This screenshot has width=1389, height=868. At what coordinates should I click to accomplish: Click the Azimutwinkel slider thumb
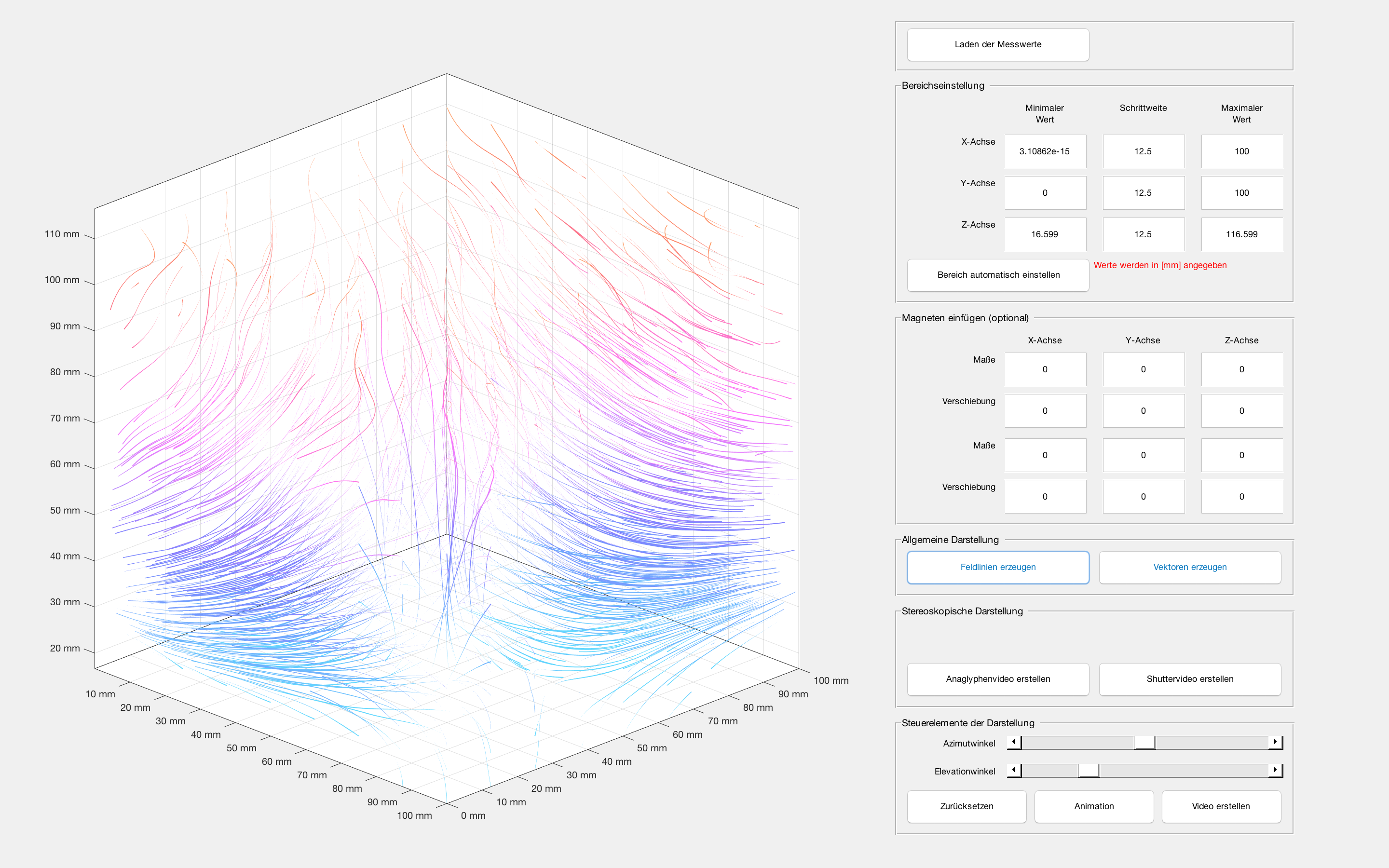coord(1144,742)
